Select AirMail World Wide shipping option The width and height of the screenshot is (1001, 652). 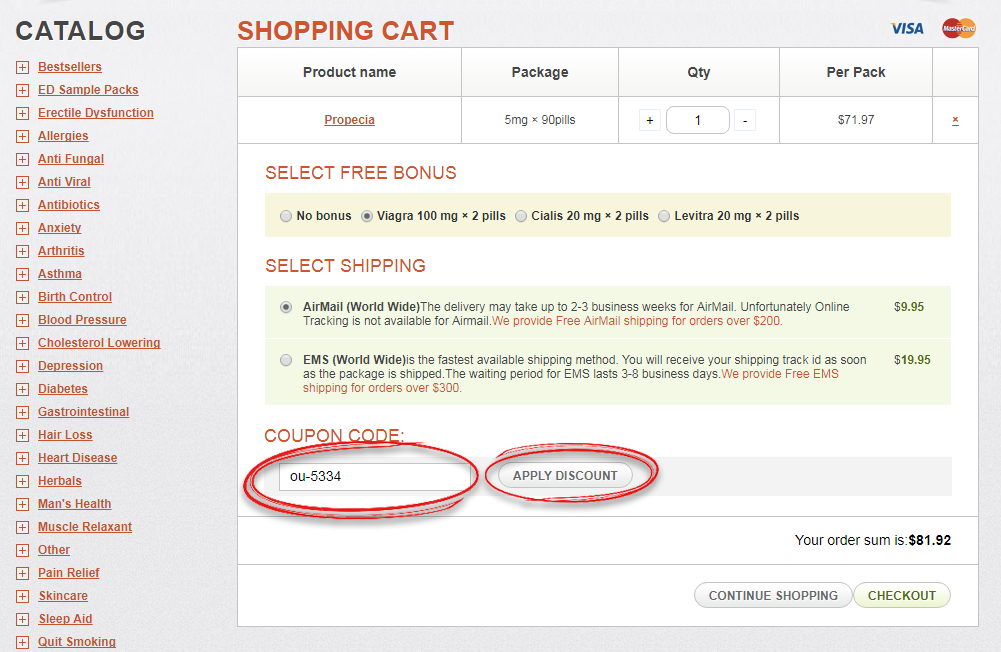(x=286, y=307)
